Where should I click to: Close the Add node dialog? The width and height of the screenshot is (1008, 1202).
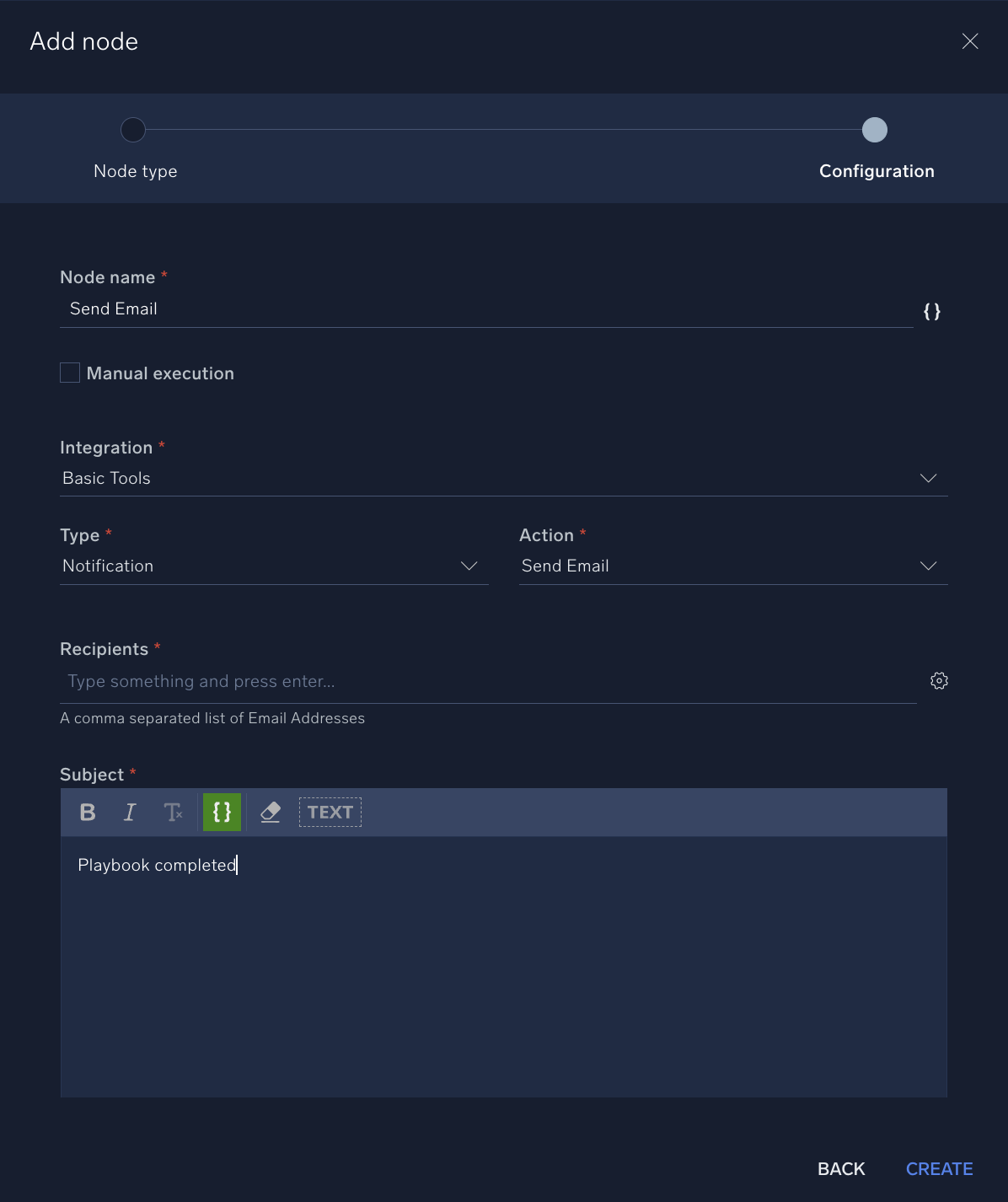(x=970, y=40)
